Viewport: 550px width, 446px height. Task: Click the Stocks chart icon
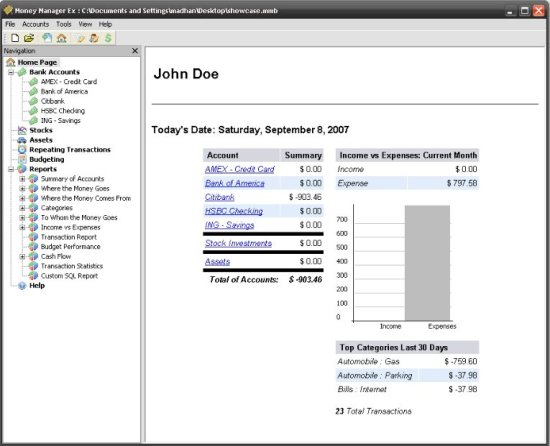pos(22,130)
